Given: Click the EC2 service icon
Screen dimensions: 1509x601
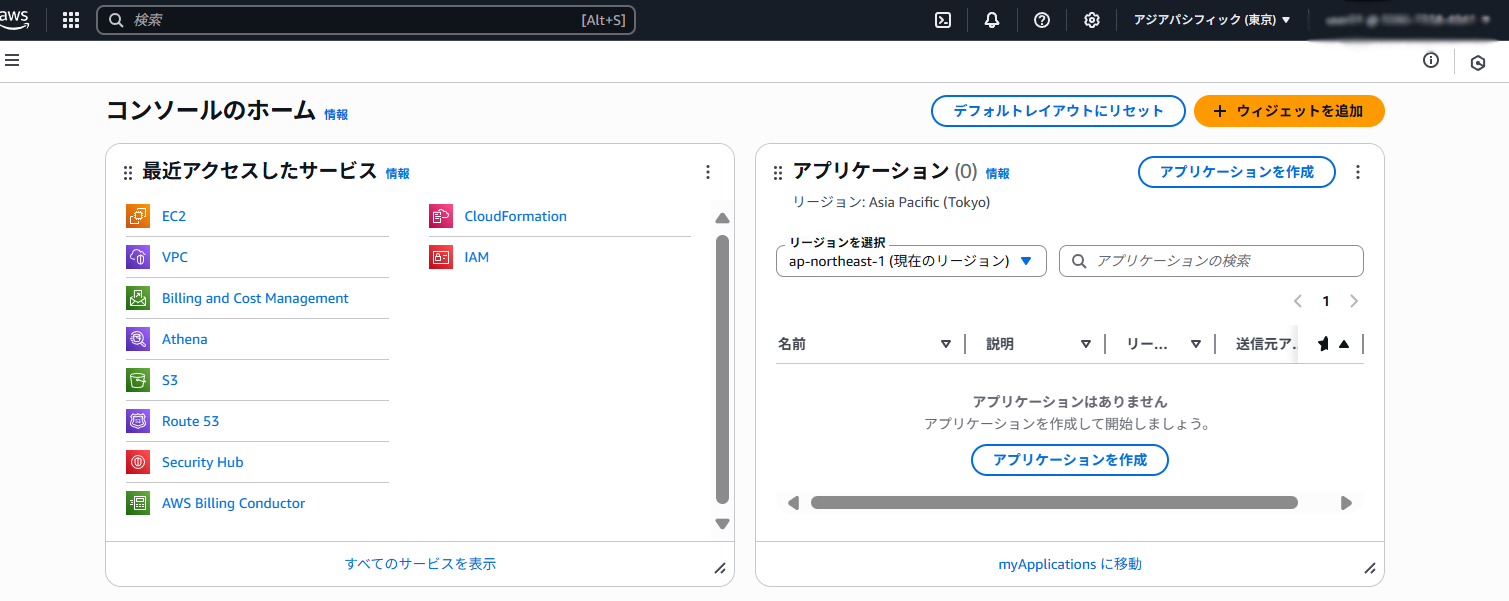Looking at the screenshot, I should tap(138, 216).
